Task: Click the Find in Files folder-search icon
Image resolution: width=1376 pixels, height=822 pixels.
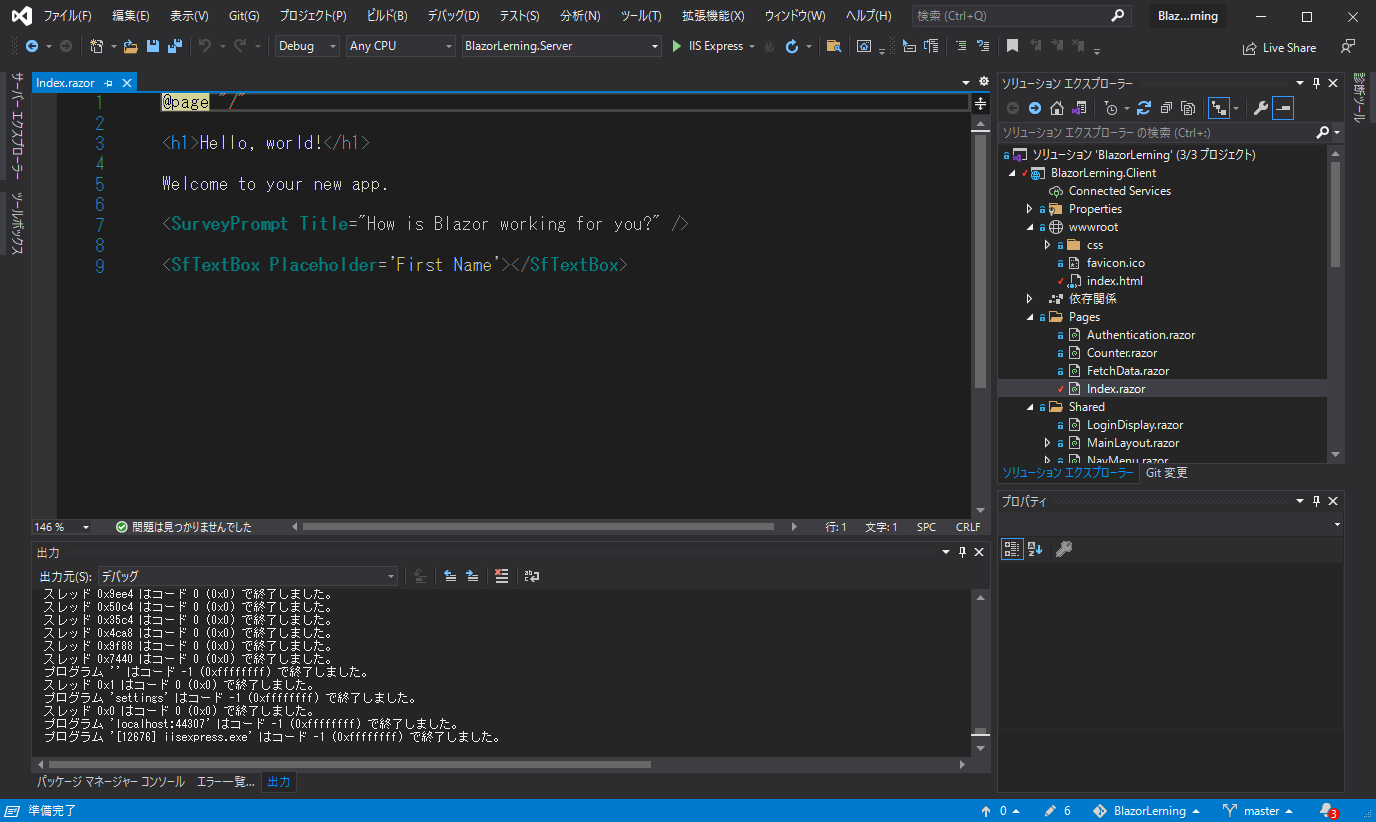Action: tap(833, 46)
